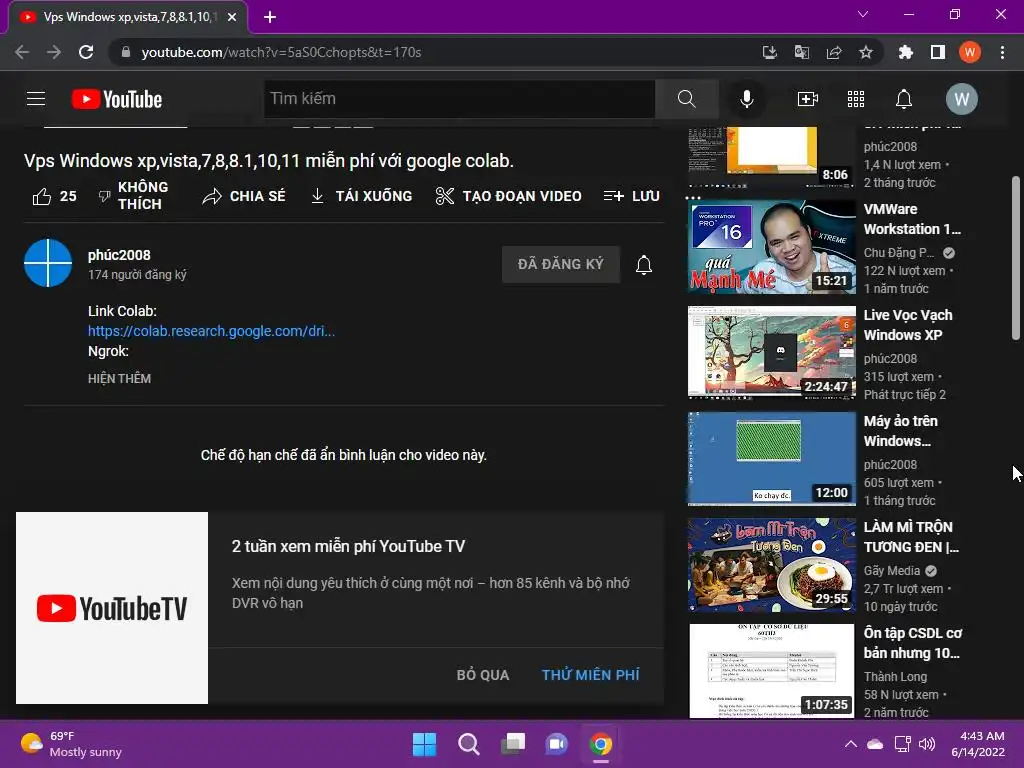Open the Chat (Teams) taskbar icon
Image resolution: width=1024 pixels, height=768 pixels.
click(556, 744)
